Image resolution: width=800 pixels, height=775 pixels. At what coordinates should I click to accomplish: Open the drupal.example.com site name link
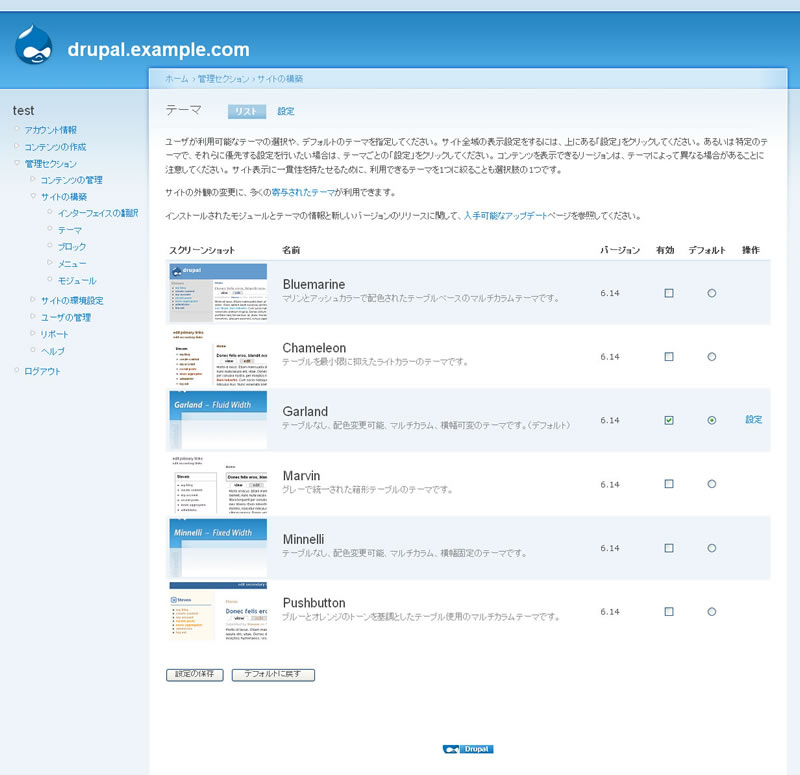[x=158, y=49]
